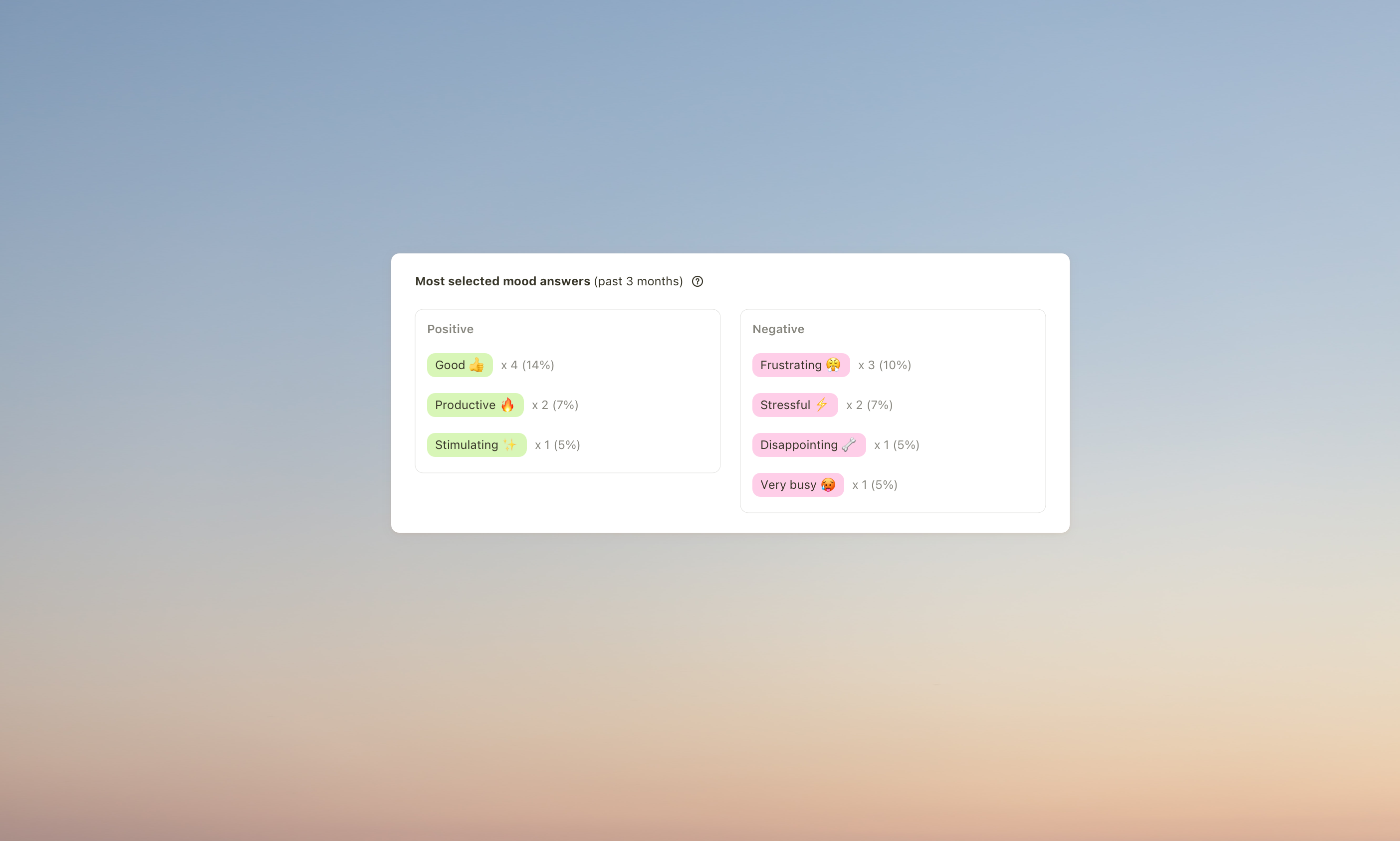Click the info/help icon next to 'past 3 months'
This screenshot has width=1400, height=841.
tap(699, 281)
